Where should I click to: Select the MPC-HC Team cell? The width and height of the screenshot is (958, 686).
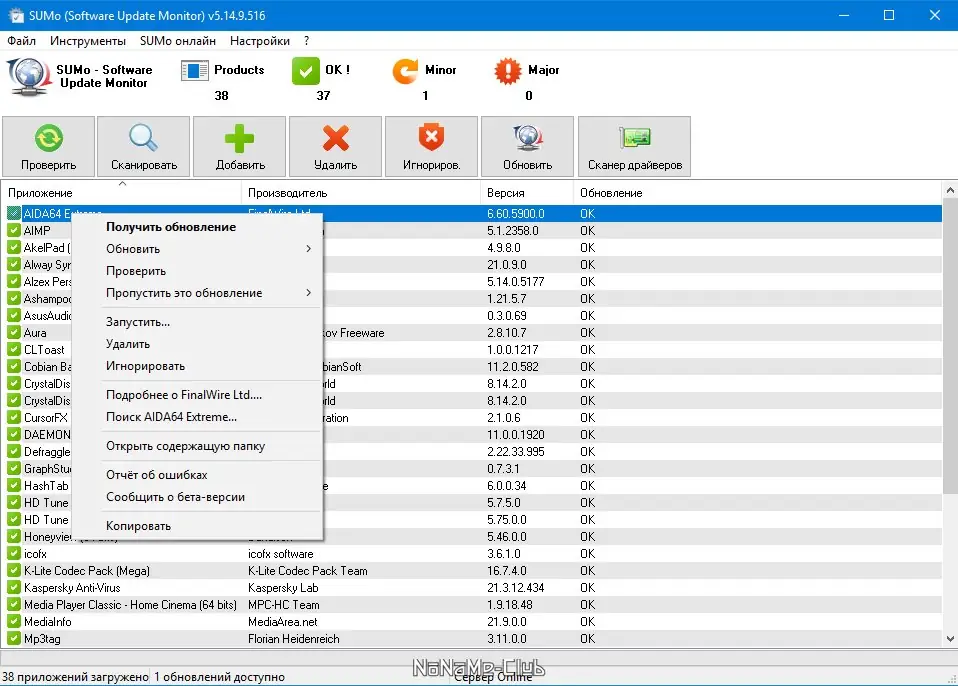pos(283,605)
